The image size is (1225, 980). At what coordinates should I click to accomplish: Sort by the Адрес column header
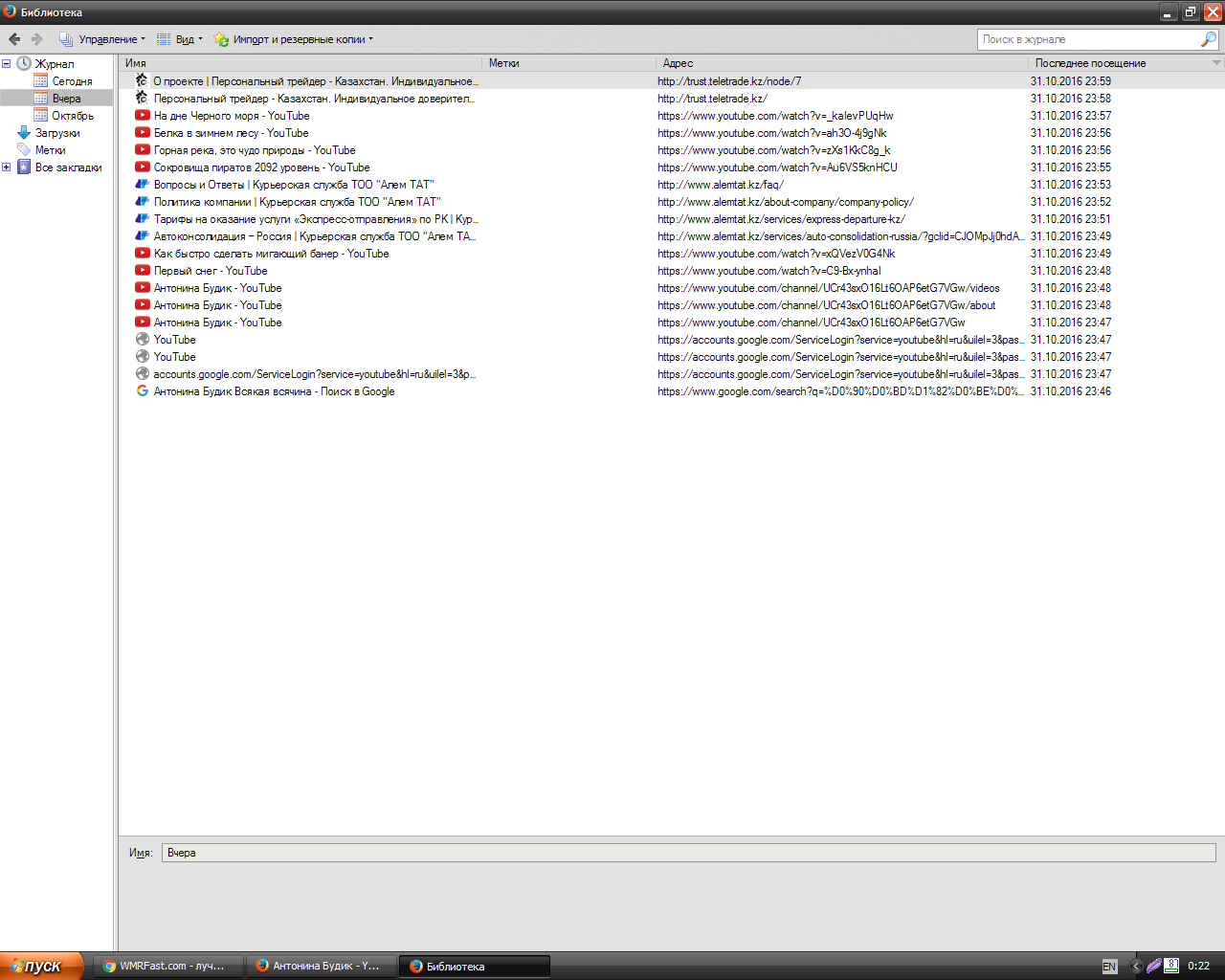click(x=842, y=63)
